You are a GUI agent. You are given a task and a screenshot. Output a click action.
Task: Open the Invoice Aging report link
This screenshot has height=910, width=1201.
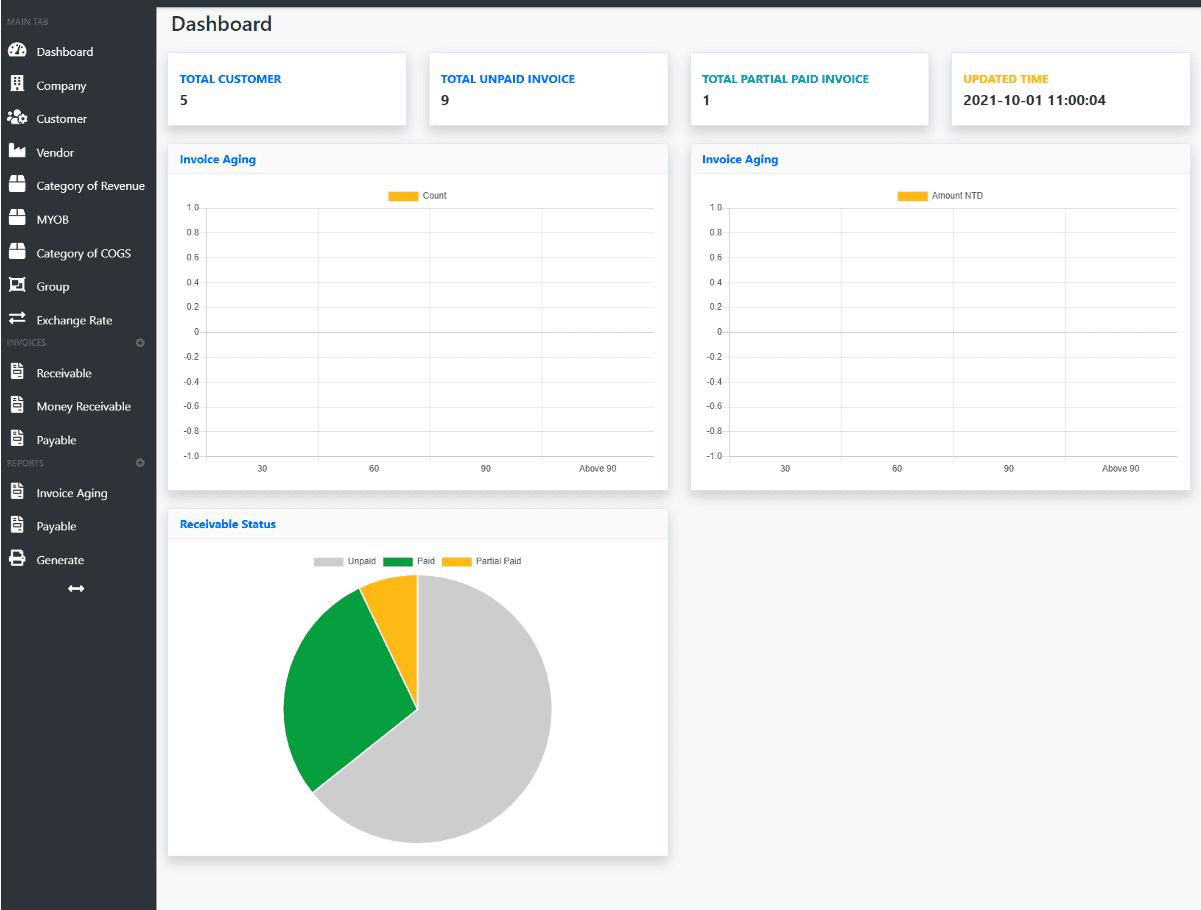coord(71,493)
